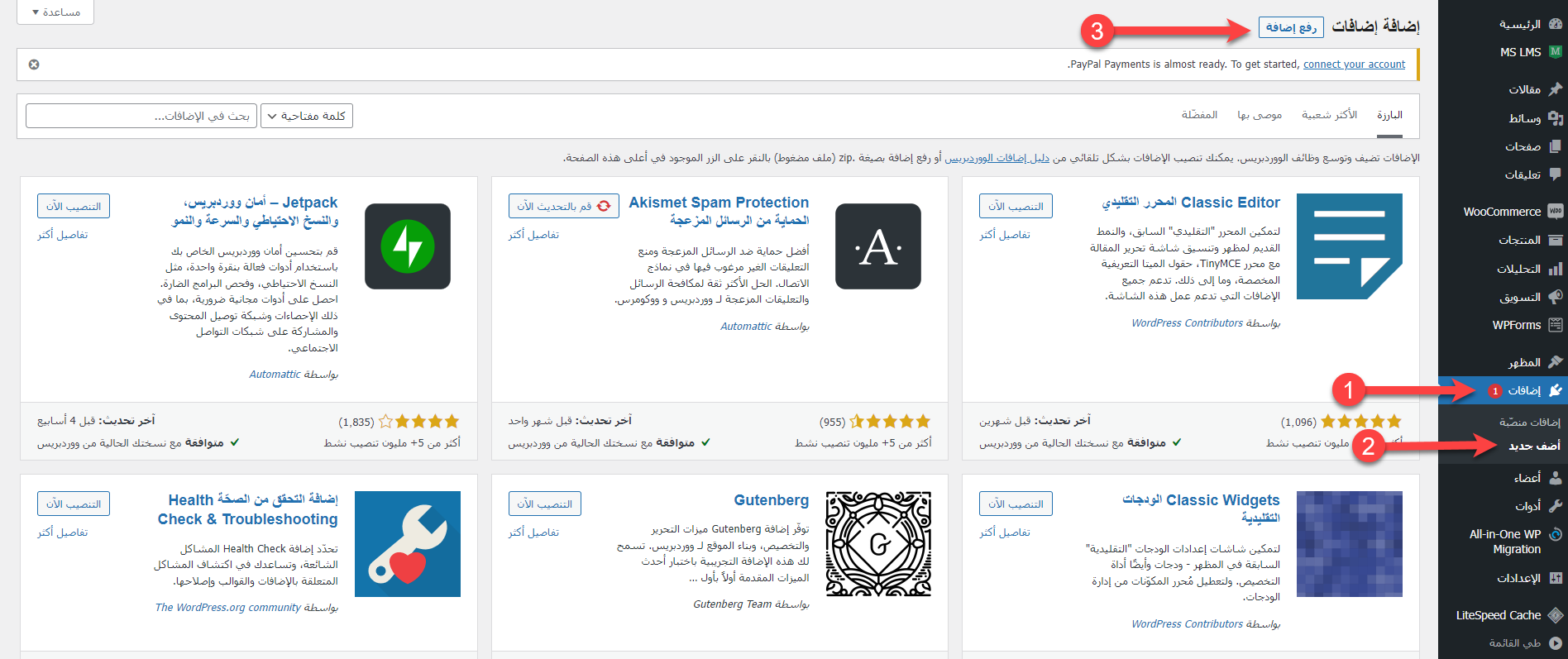Click the All-in-One WP Migration icon
The width and height of the screenshot is (1568, 659).
(x=1555, y=534)
